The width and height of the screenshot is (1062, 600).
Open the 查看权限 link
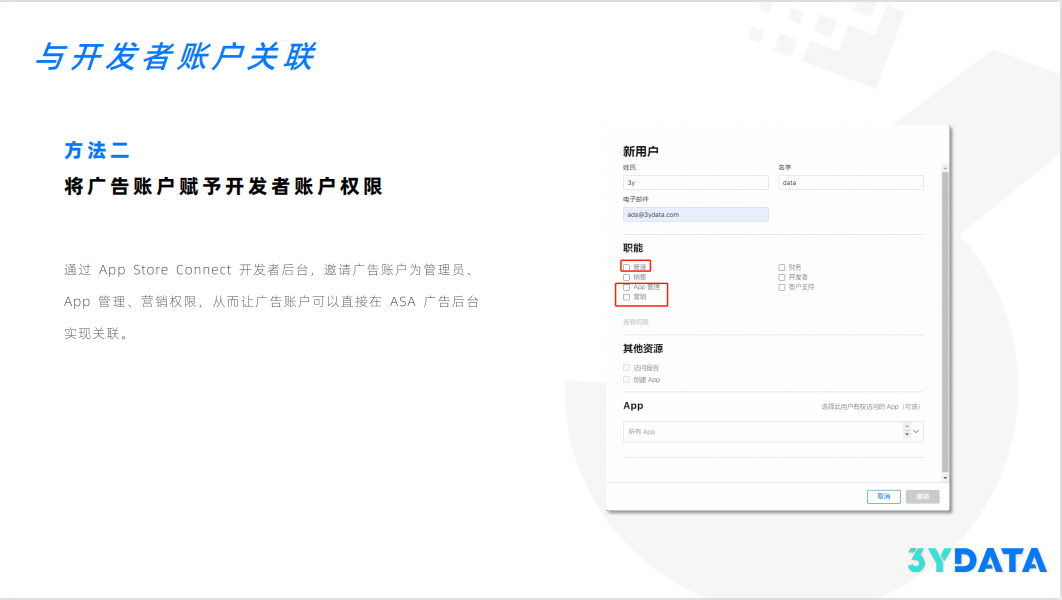635,322
